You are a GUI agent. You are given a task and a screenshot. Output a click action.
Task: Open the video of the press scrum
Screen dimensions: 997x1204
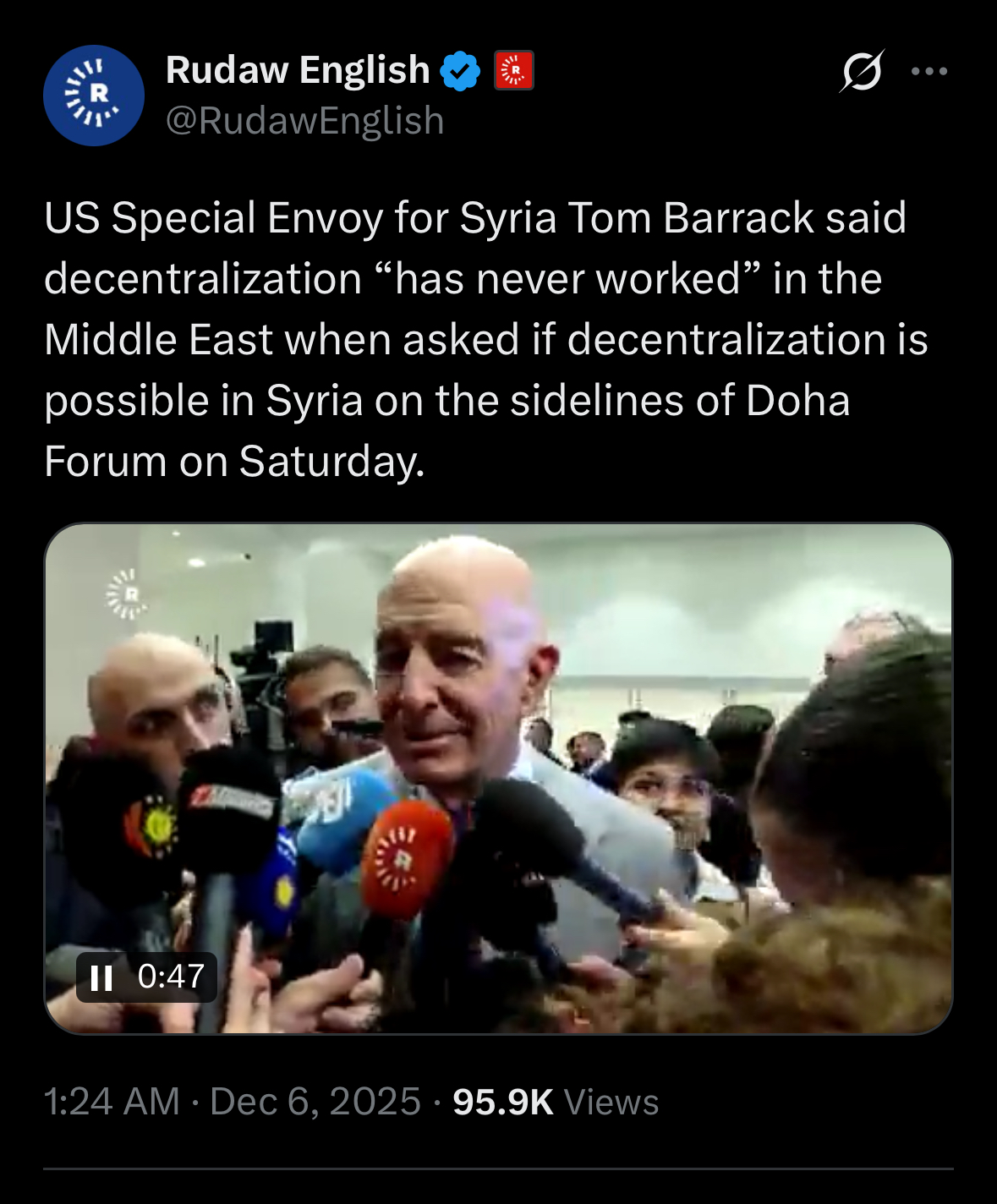click(498, 779)
